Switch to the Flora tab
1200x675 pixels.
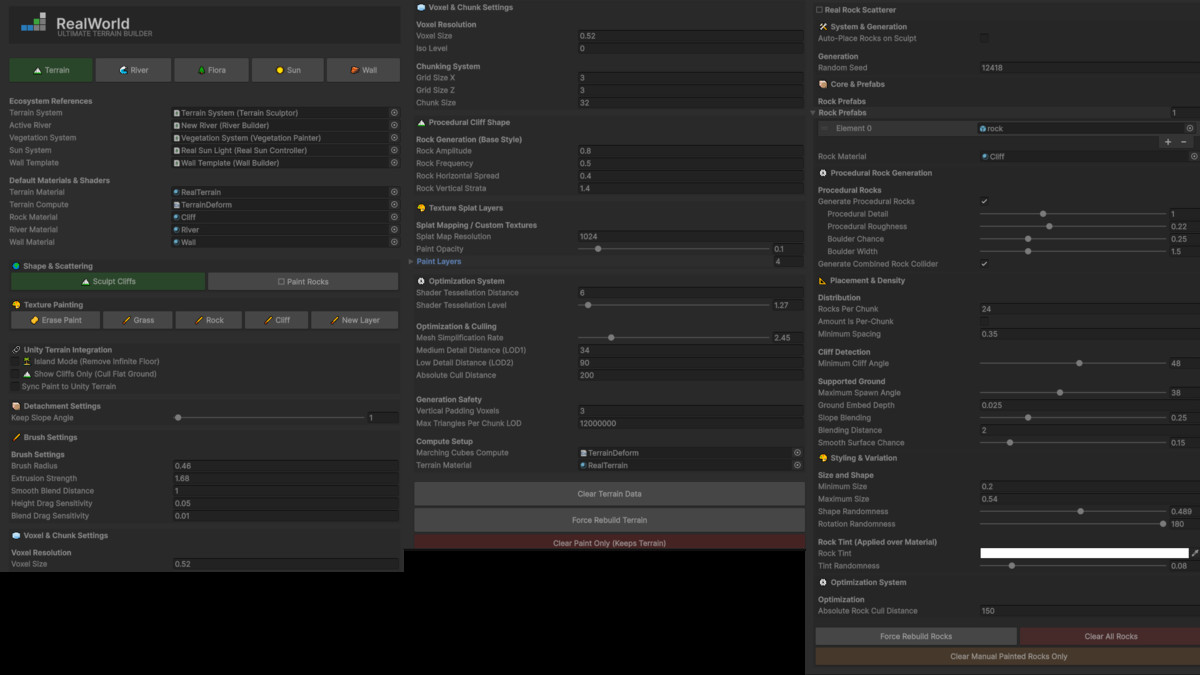(x=211, y=70)
